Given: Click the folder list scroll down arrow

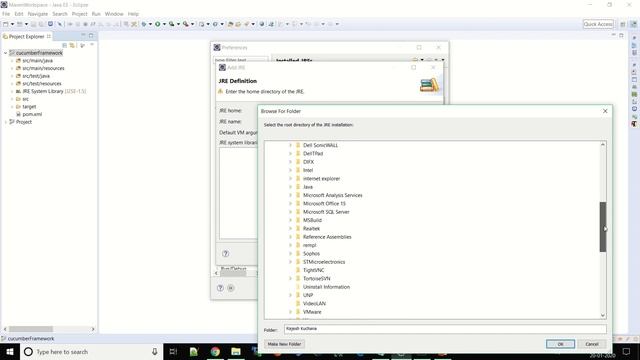Looking at the screenshot, I should [x=603, y=316].
